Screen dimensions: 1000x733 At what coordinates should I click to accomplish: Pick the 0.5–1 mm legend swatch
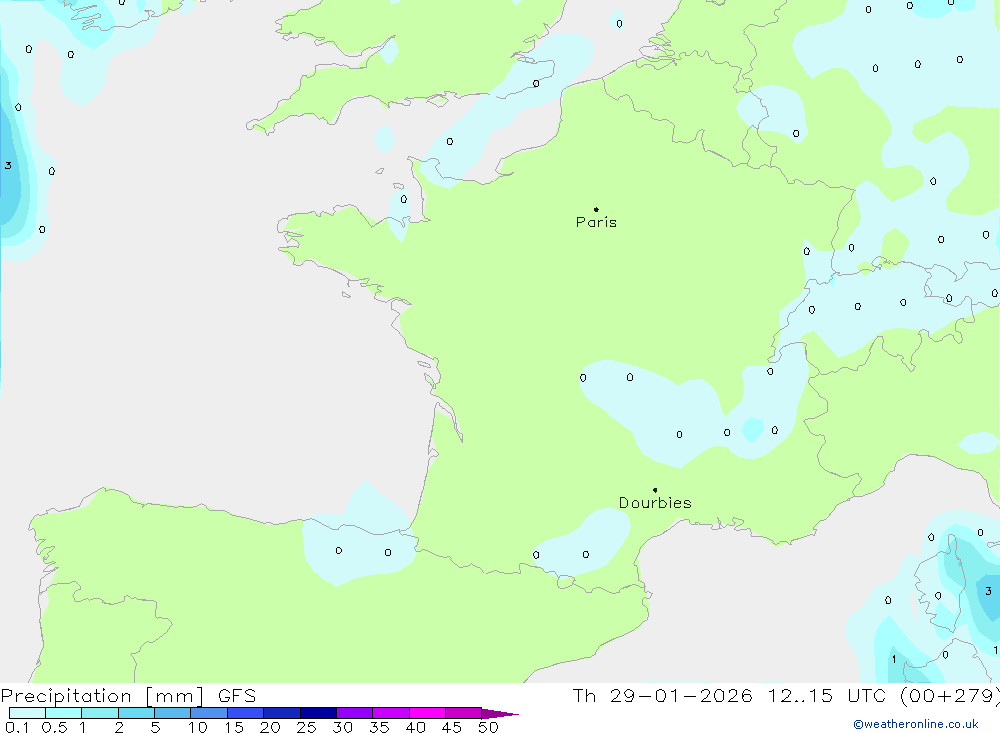(64, 713)
